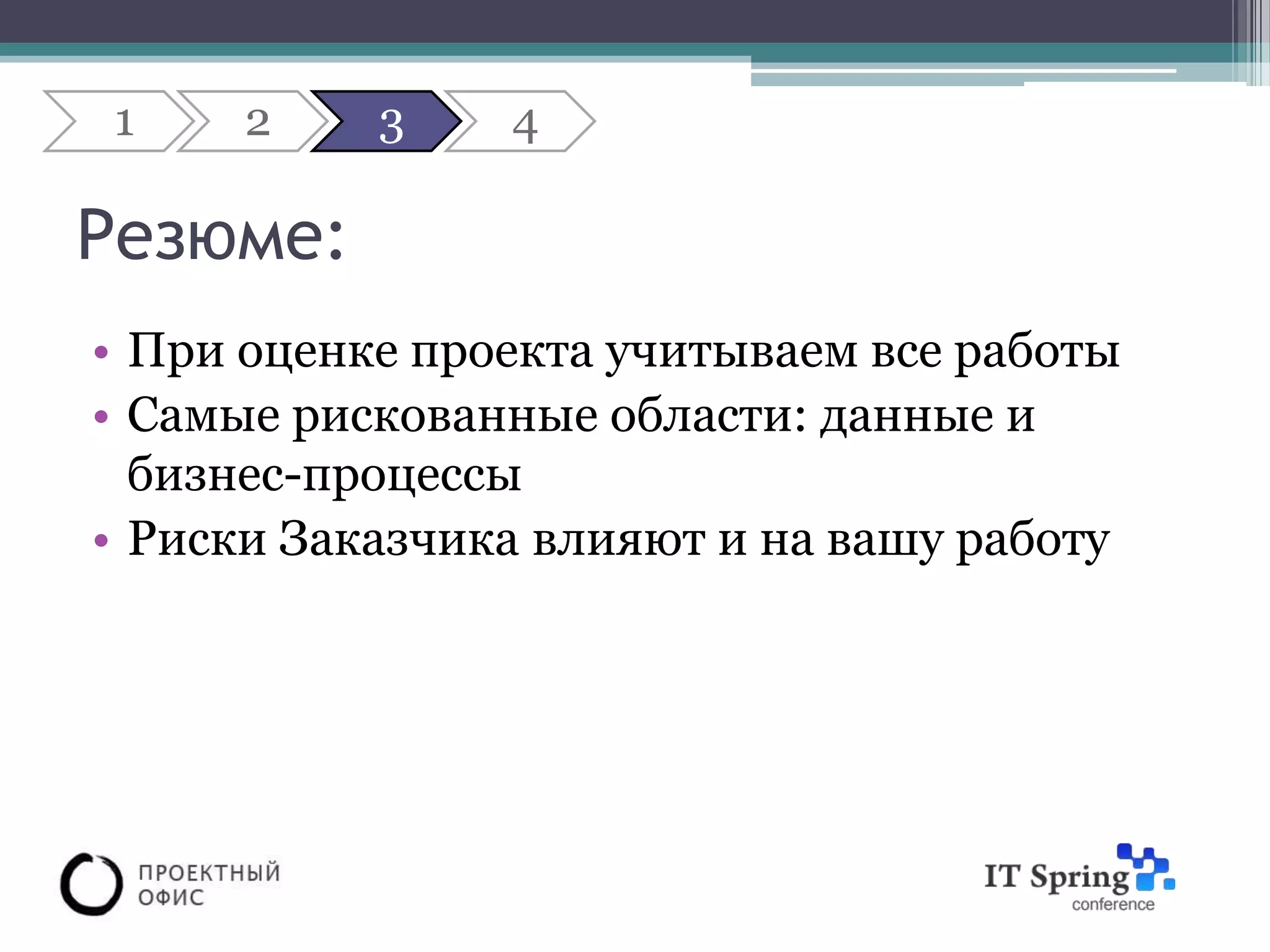This screenshot has width=1270, height=952.
Task: Click the 'ПРОЕКТНЫЙ ОФИС' logo text
Action: (209, 885)
